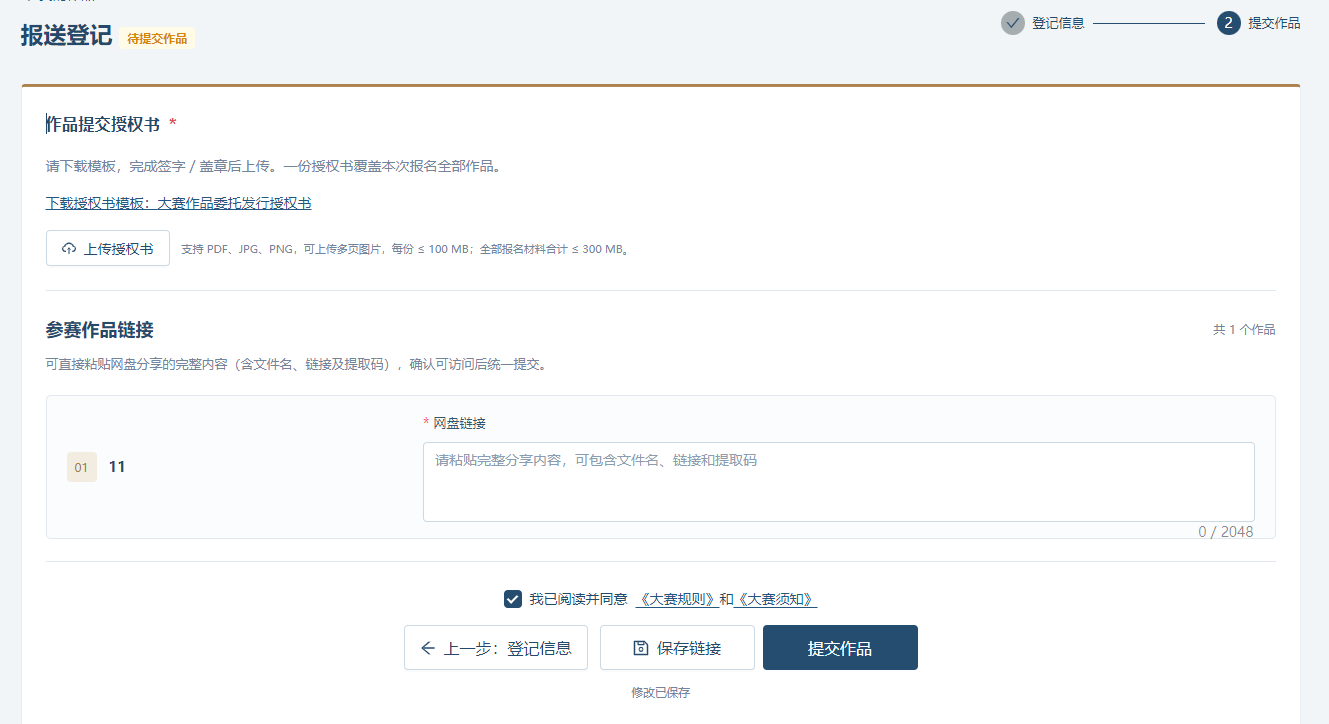This screenshot has width=1329, height=724.
Task: Click the 01 work number badge
Action: click(82, 467)
